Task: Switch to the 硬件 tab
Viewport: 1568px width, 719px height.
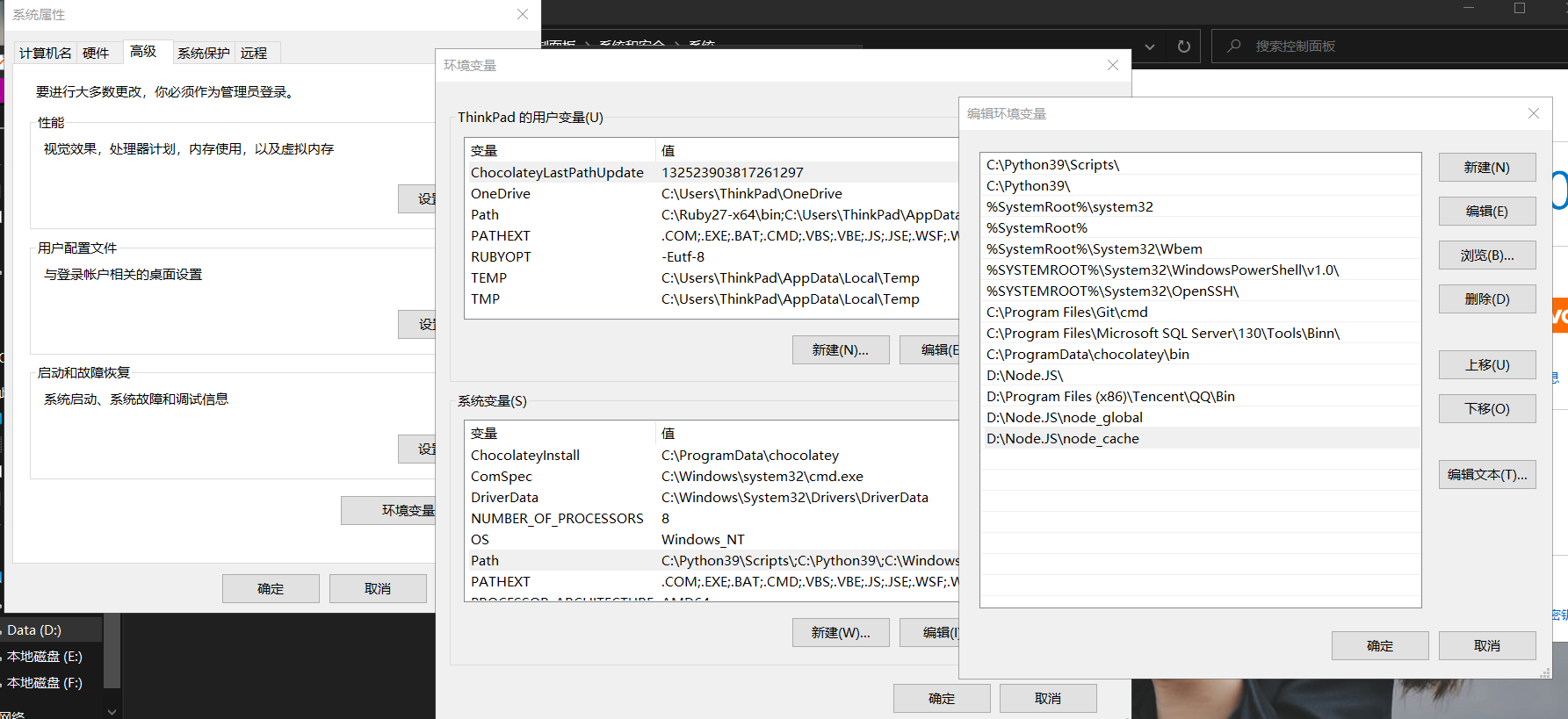Action: coord(96,53)
